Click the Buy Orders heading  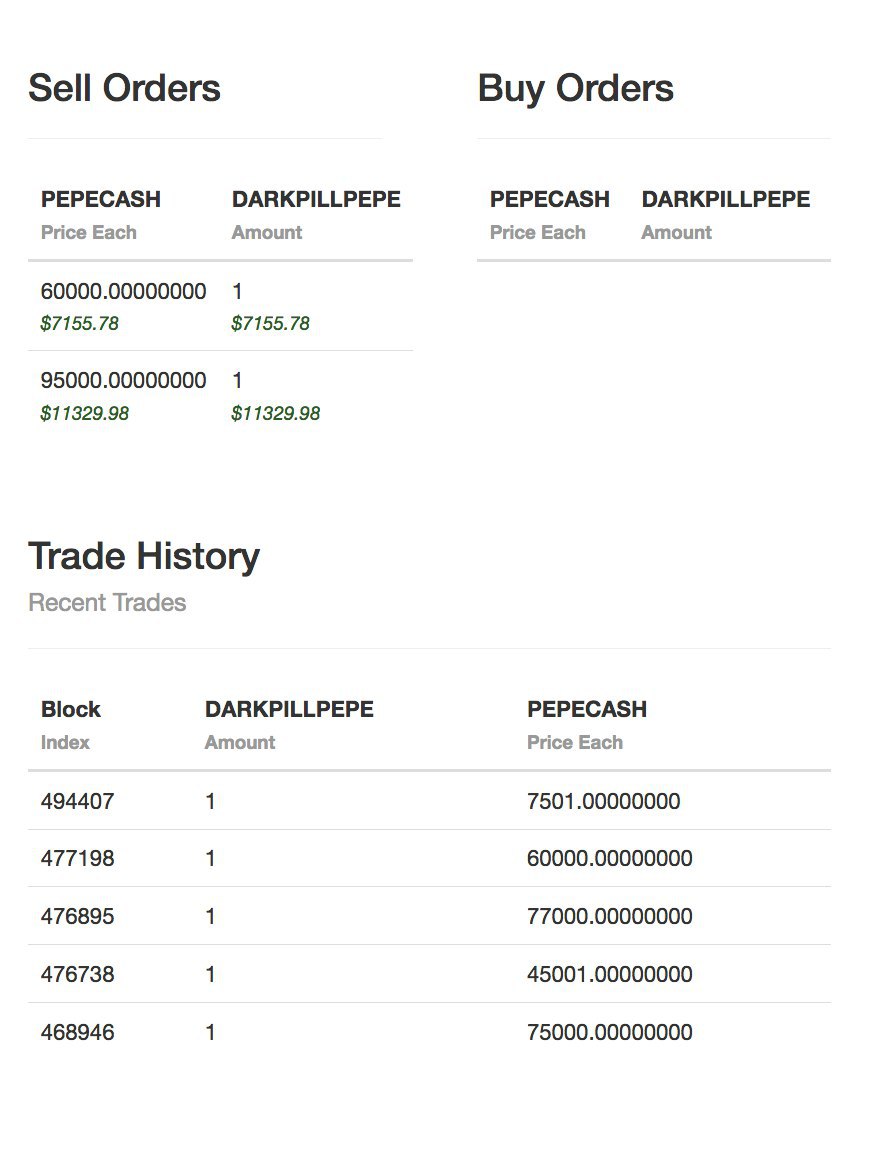[x=575, y=89]
